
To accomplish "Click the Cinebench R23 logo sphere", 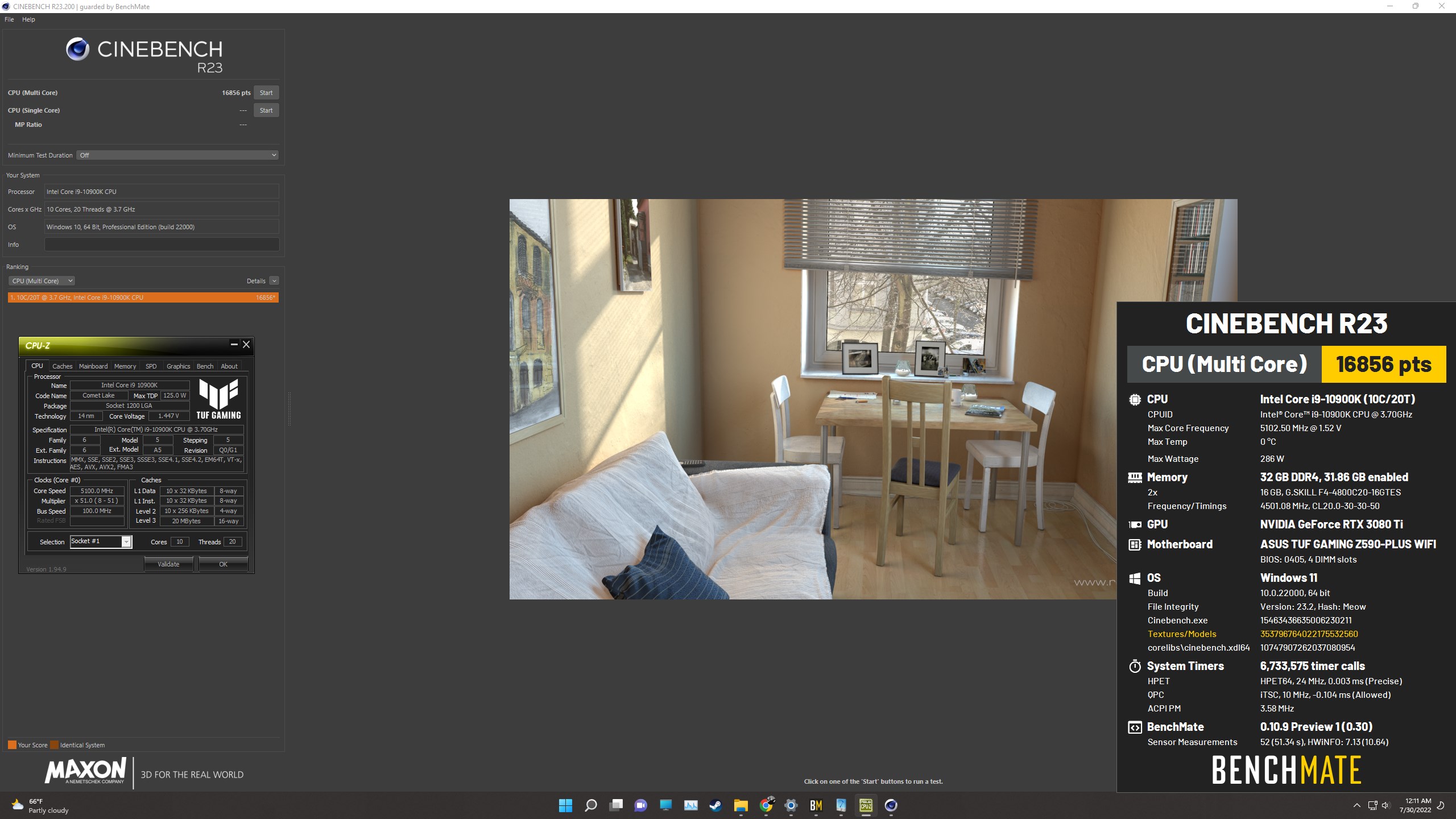I will click(x=77, y=49).
